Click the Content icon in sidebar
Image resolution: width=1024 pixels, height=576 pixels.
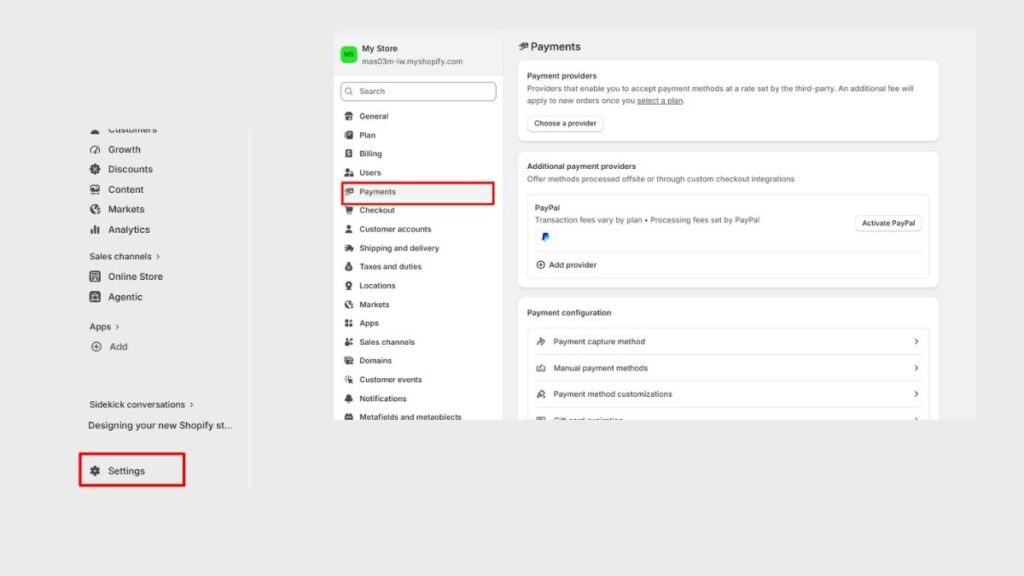[95, 189]
